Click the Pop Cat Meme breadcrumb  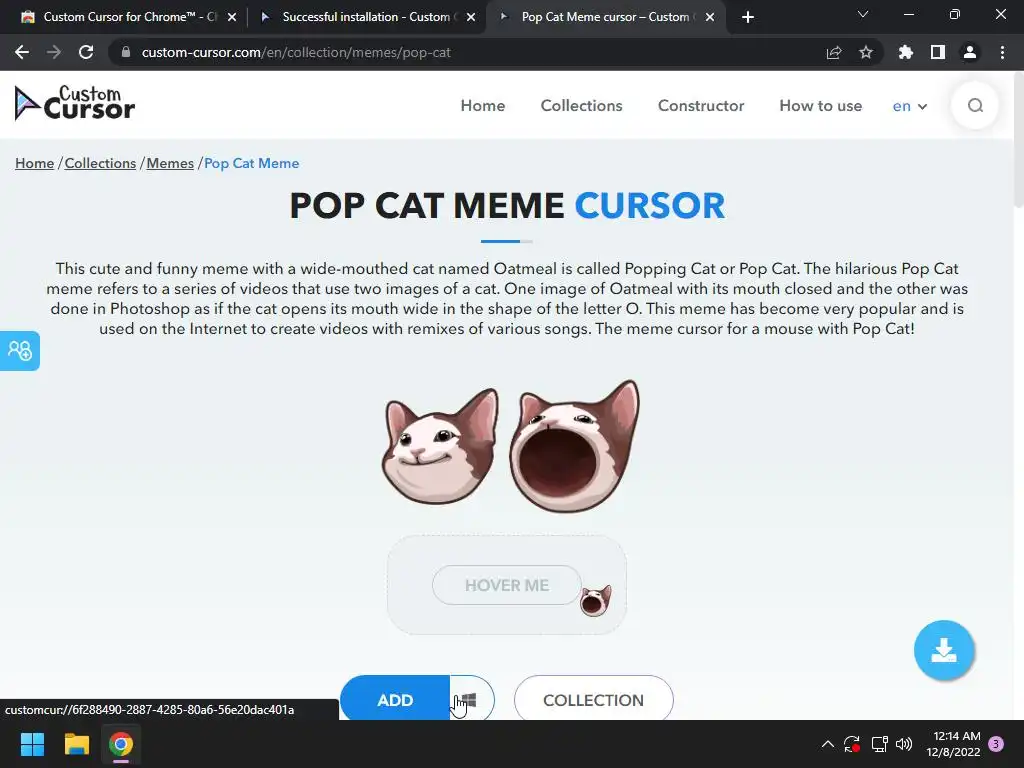click(x=251, y=163)
